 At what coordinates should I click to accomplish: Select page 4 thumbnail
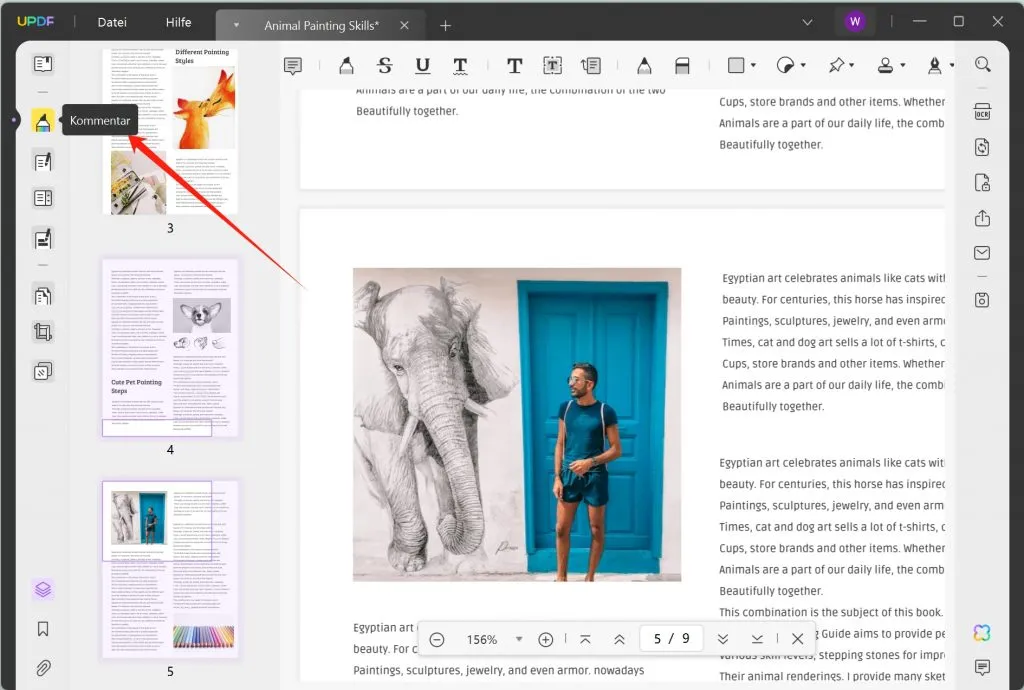[170, 348]
